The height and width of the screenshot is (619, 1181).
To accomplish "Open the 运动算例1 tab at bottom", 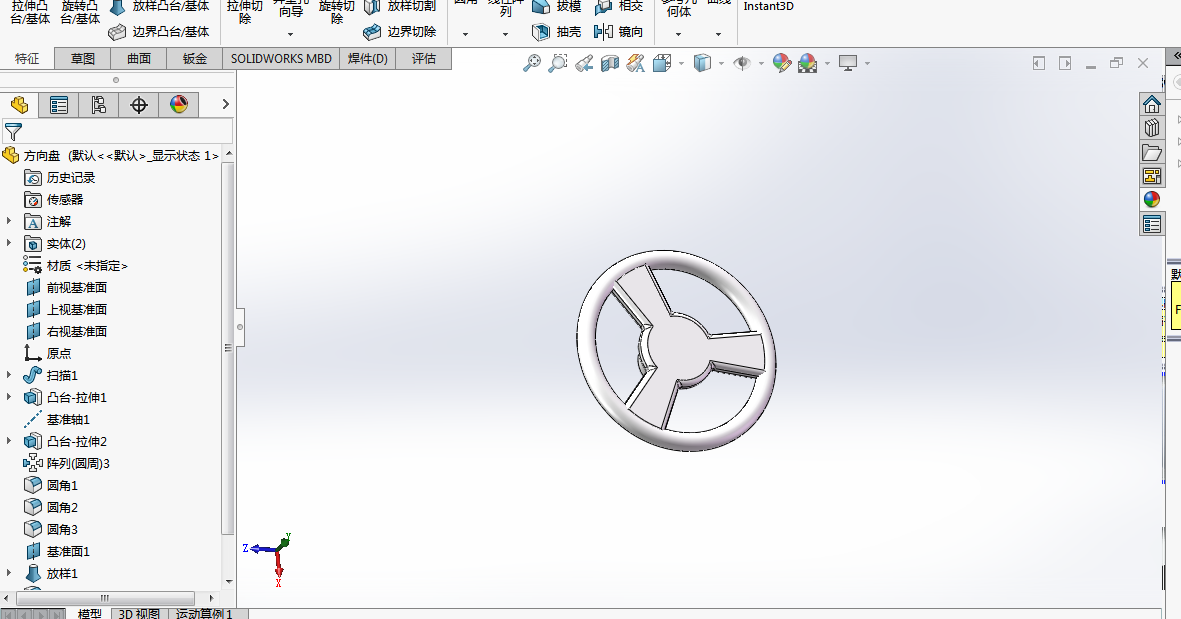I will (x=202, y=613).
